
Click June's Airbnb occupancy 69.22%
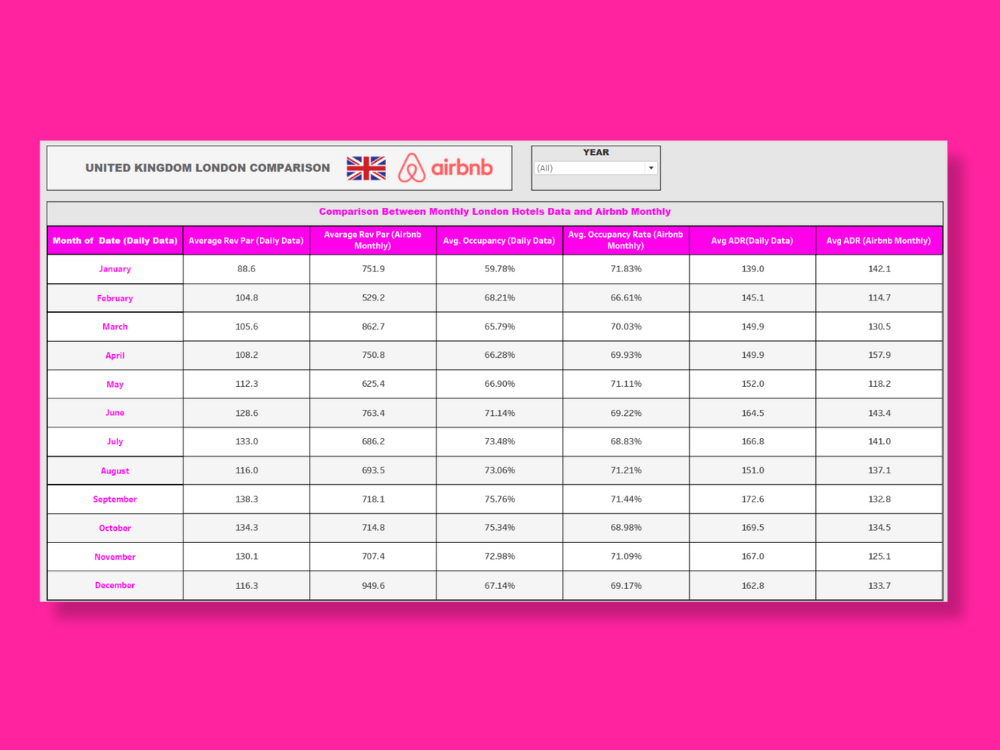pyautogui.click(x=626, y=413)
